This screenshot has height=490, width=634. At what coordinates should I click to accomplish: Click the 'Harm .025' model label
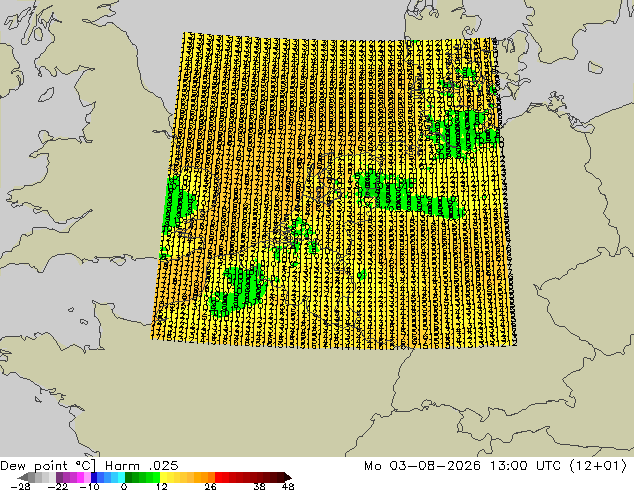[x=142, y=466]
